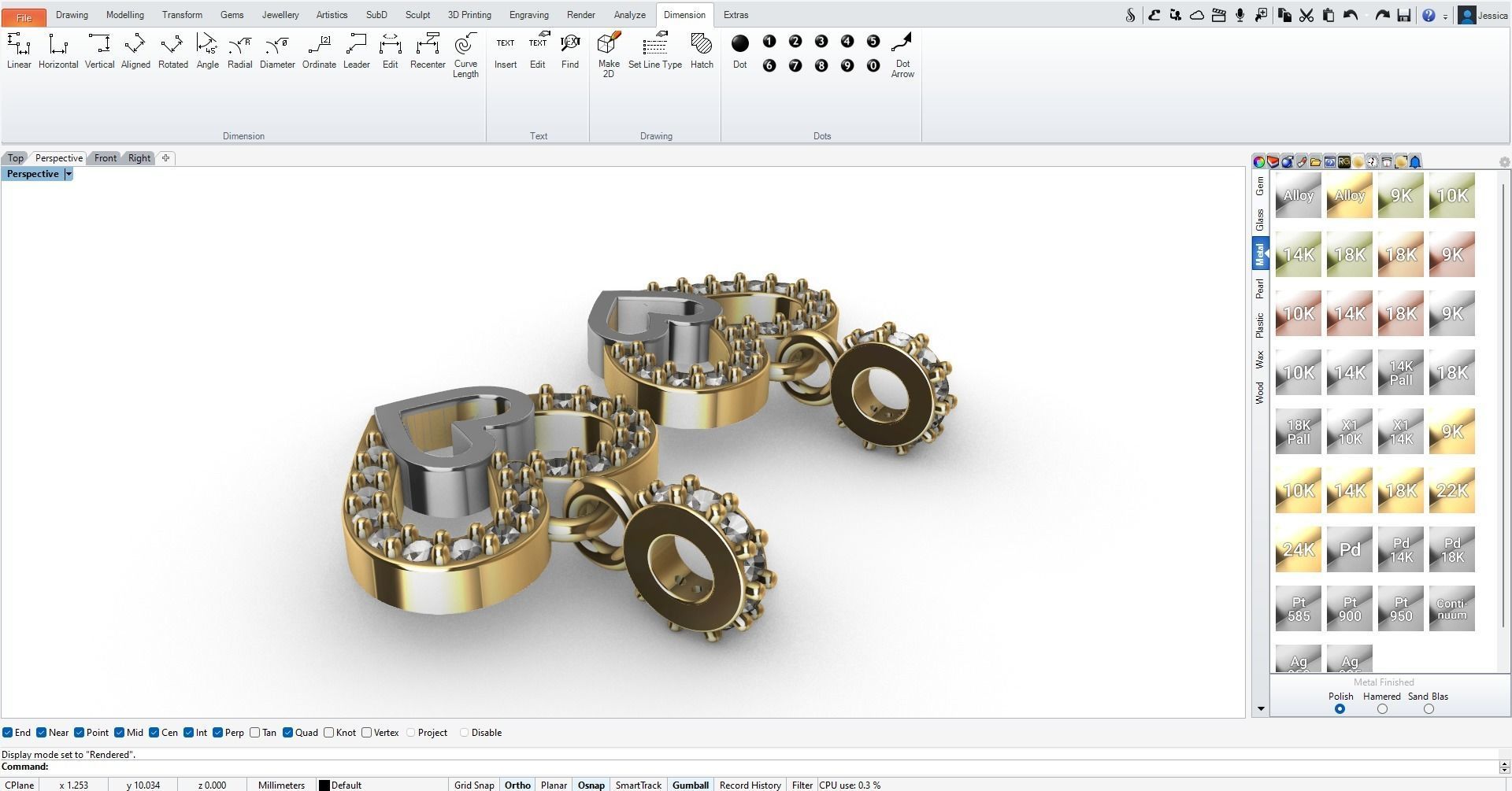Open the Perspective viewport dropdown arrow
Image resolution: width=1512 pixels, height=791 pixels.
[69, 174]
